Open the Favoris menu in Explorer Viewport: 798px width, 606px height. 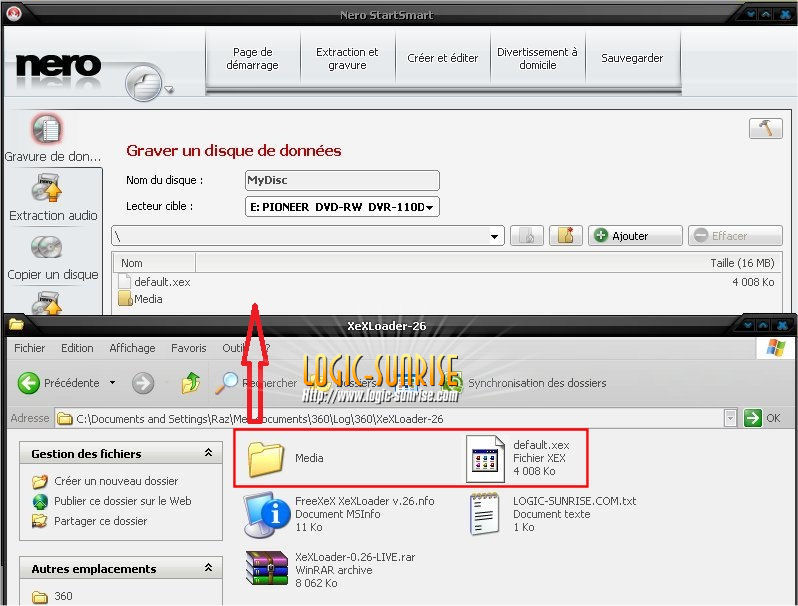point(189,348)
